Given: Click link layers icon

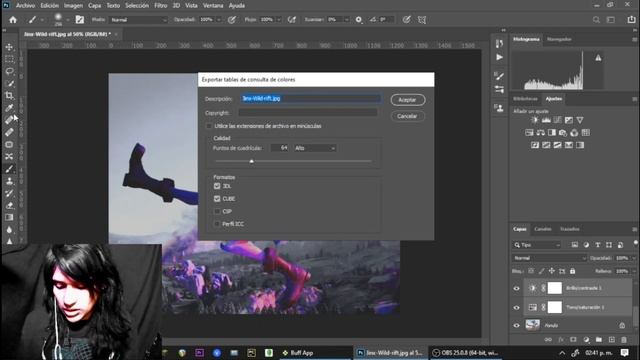Looking at the screenshot, I should pos(548,340).
